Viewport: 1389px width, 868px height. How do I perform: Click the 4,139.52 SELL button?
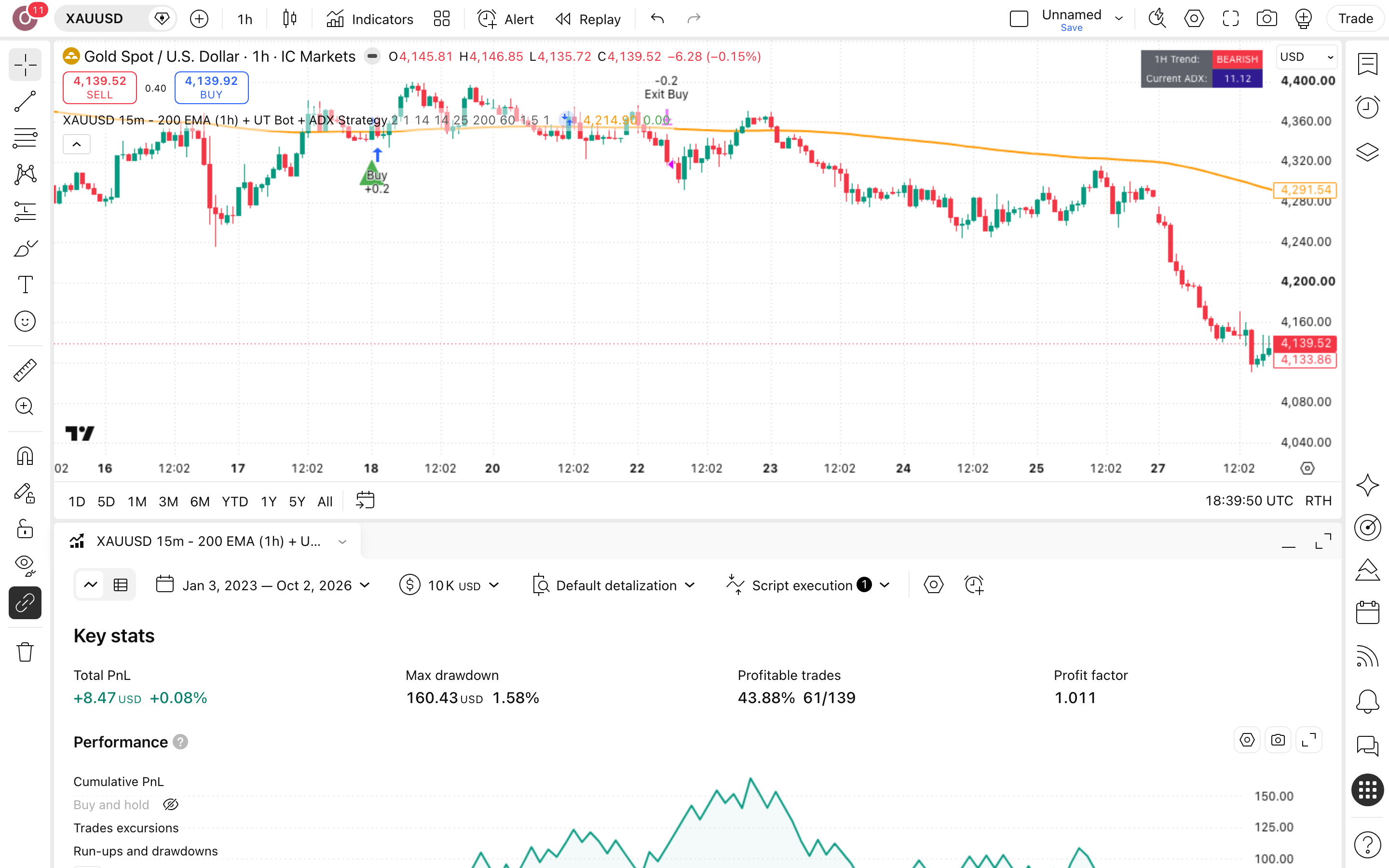[x=99, y=87]
